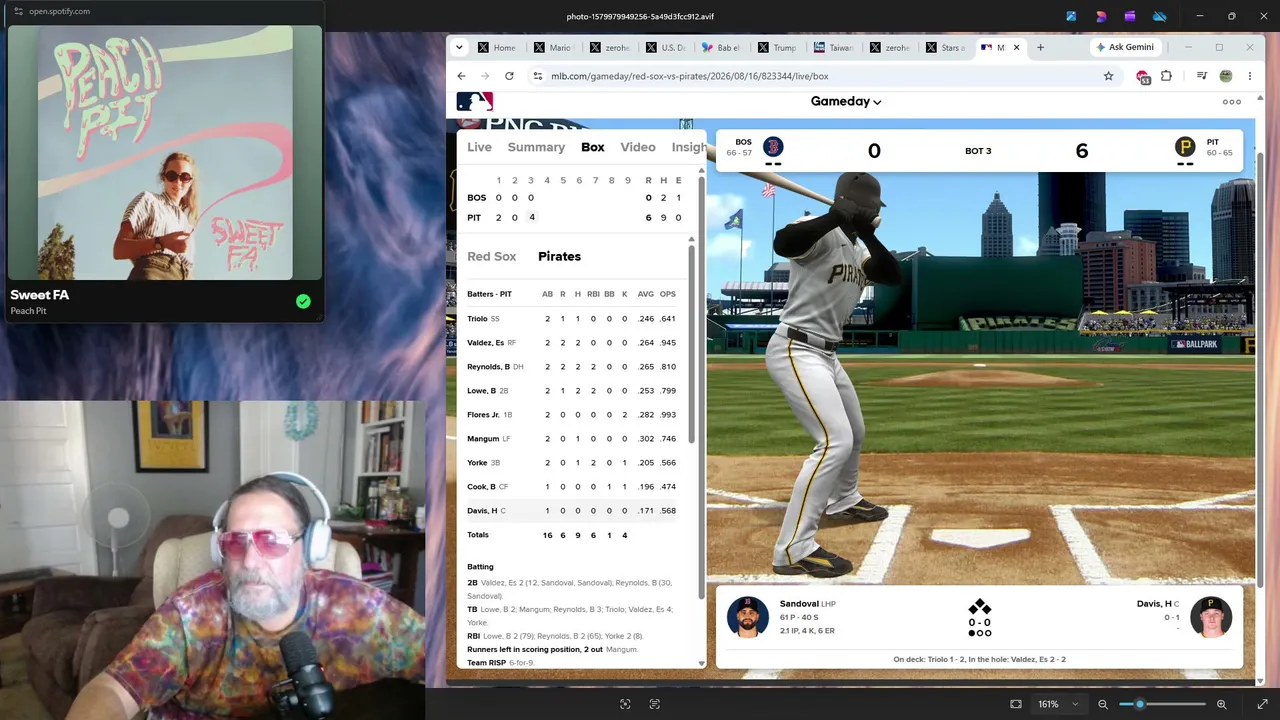Viewport: 1280px width, 720px height.
Task: Click the Ask Gemini button
Action: click(x=1125, y=47)
